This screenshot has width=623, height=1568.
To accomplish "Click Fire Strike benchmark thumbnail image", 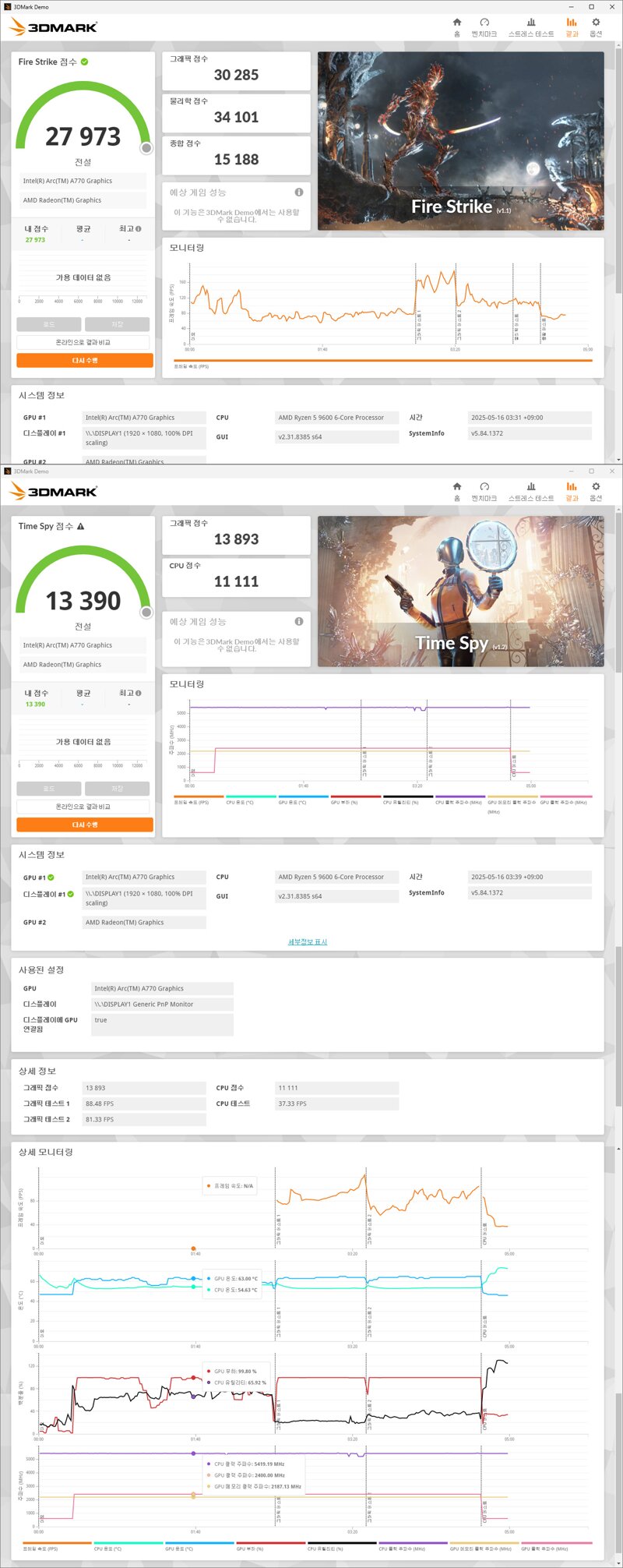I will click(461, 141).
